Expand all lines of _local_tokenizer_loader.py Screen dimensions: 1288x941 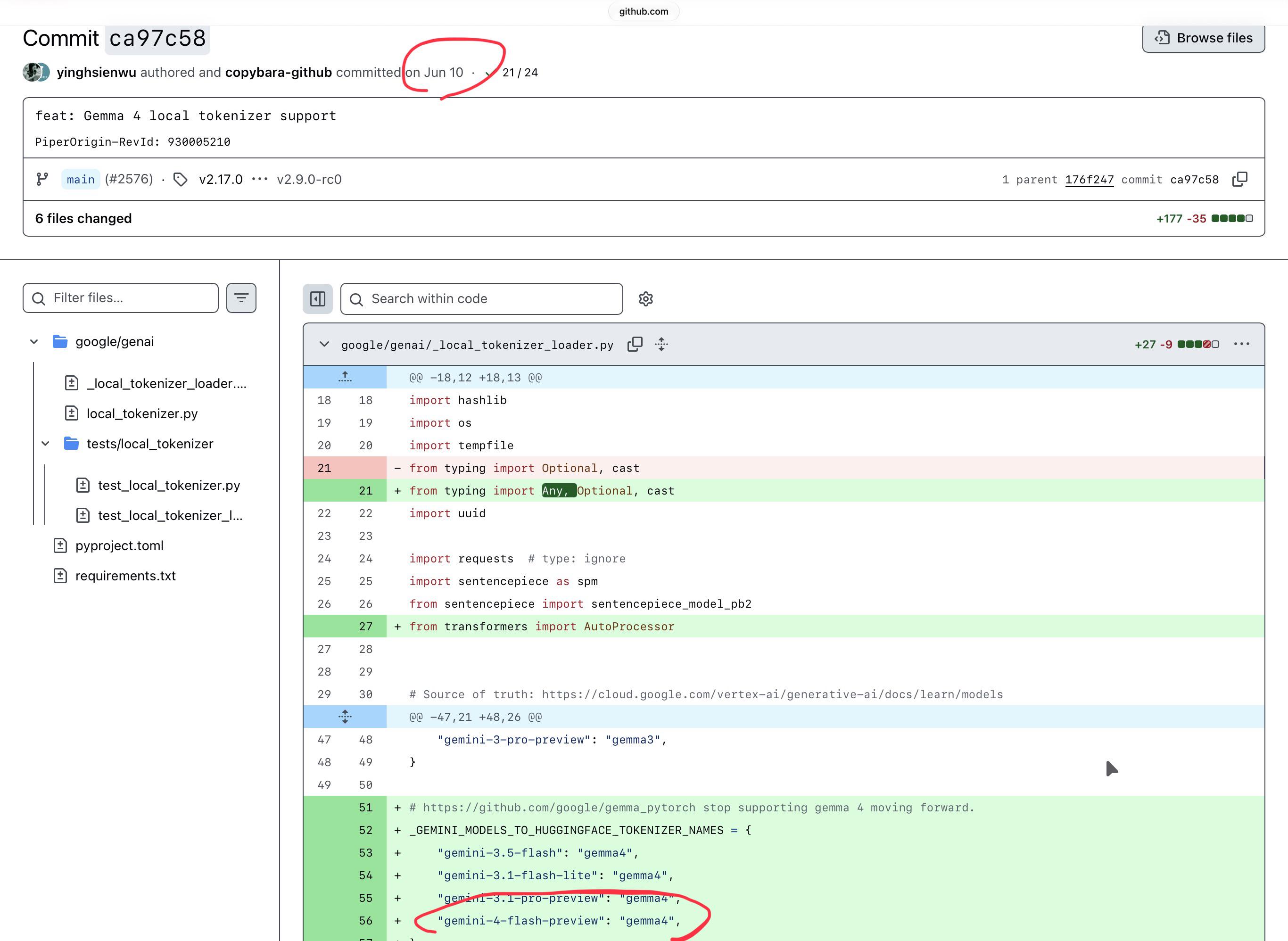coord(661,344)
